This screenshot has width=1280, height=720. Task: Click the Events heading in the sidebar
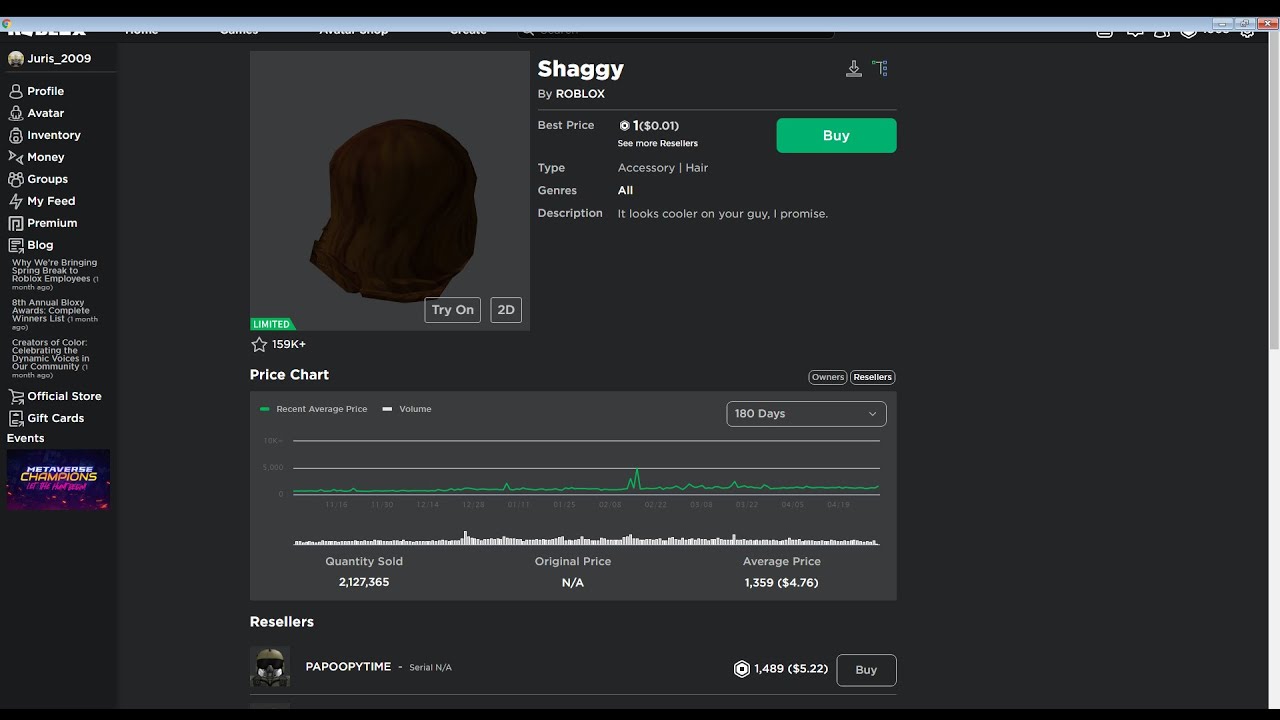click(x=26, y=438)
